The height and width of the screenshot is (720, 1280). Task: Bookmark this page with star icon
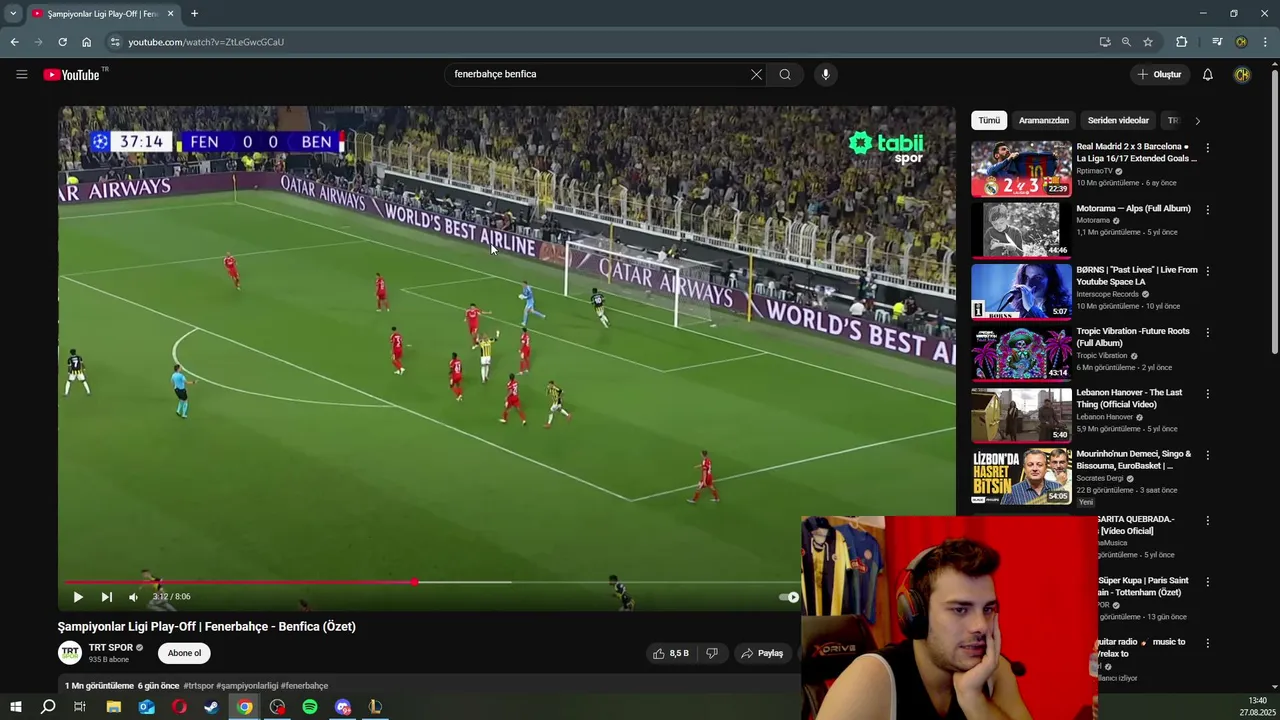(1148, 42)
